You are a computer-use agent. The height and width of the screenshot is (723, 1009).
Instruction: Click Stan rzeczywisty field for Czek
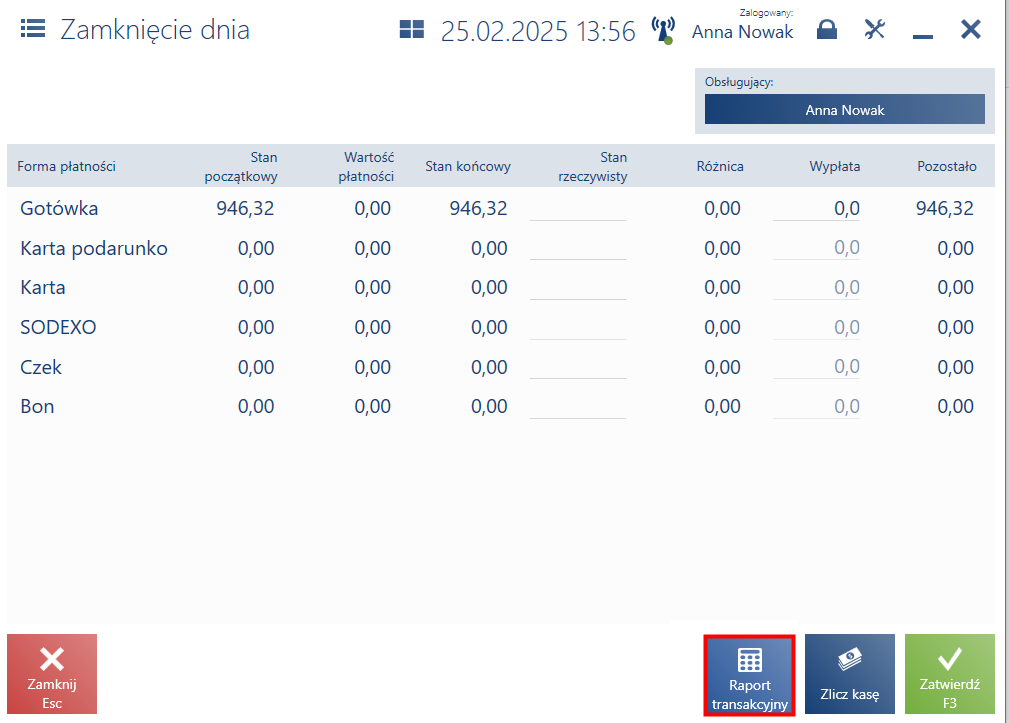578,367
